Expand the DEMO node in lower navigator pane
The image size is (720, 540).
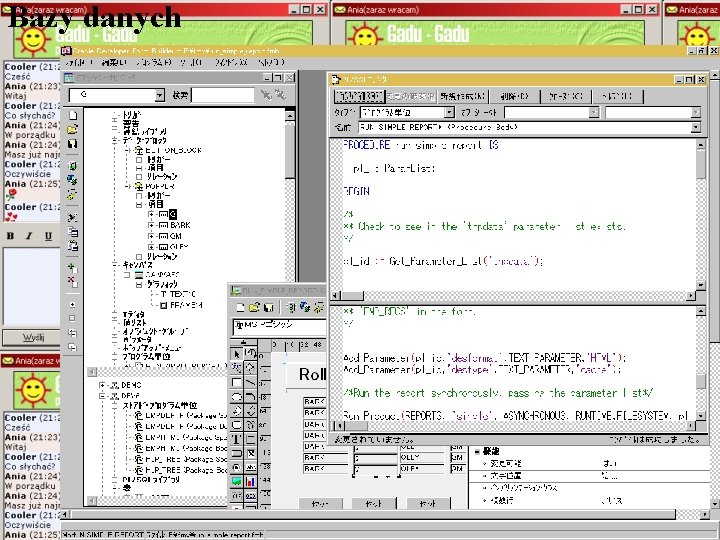102,385
